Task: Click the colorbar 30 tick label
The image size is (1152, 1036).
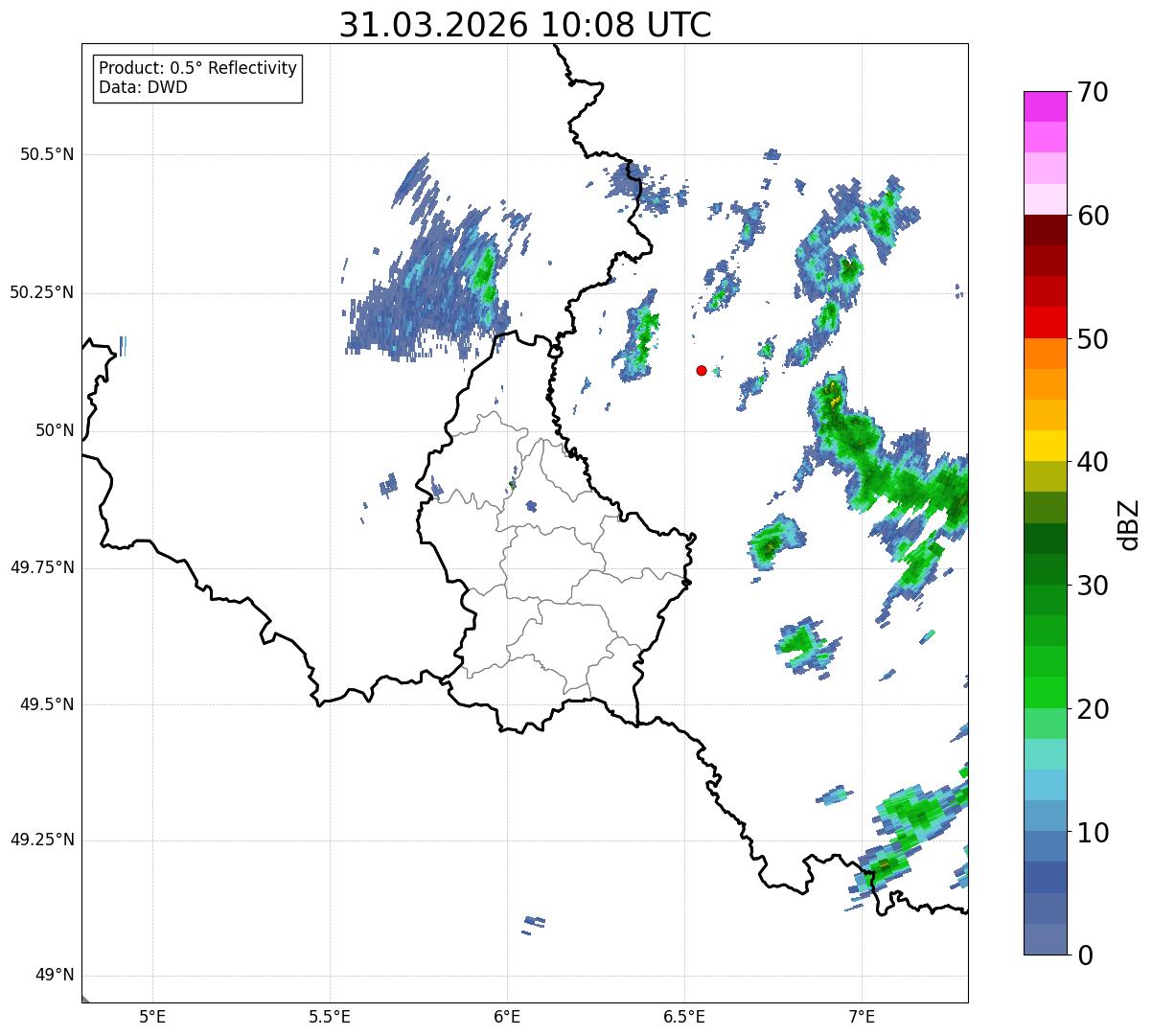Action: [1093, 586]
